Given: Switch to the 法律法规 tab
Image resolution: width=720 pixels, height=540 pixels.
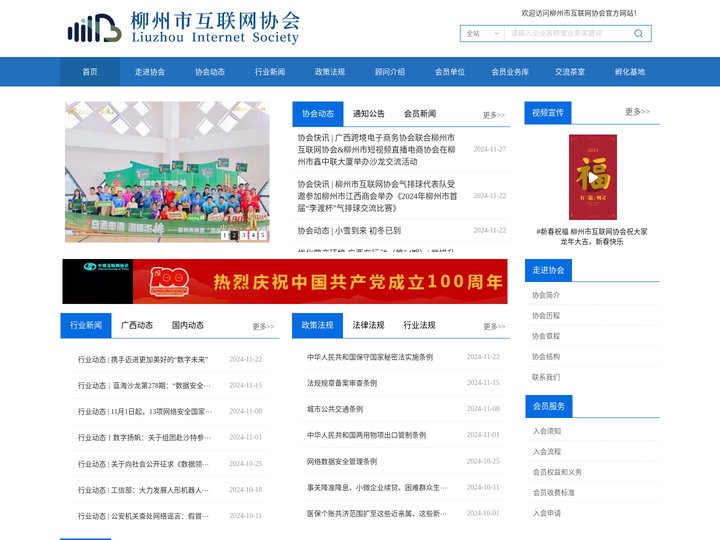Looking at the screenshot, I should coord(368,325).
